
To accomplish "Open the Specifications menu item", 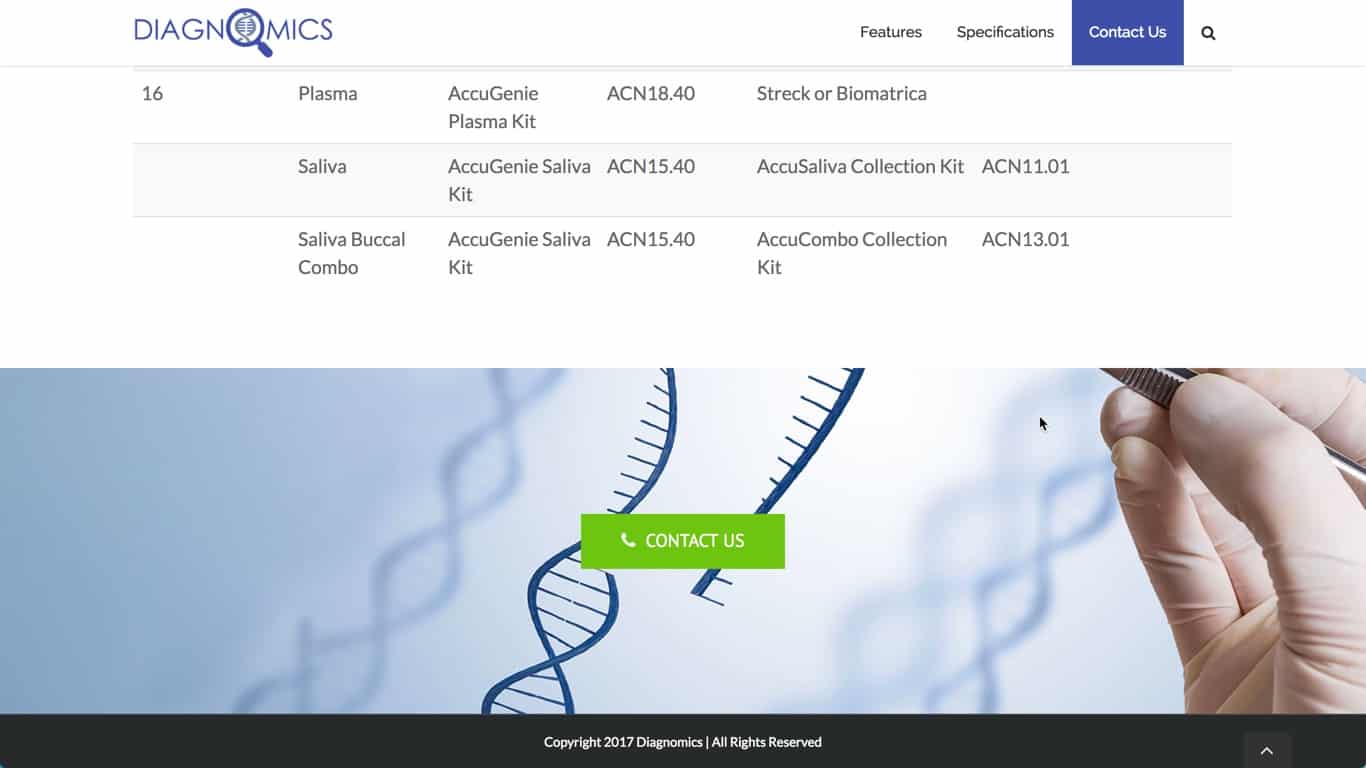I will (x=1005, y=32).
